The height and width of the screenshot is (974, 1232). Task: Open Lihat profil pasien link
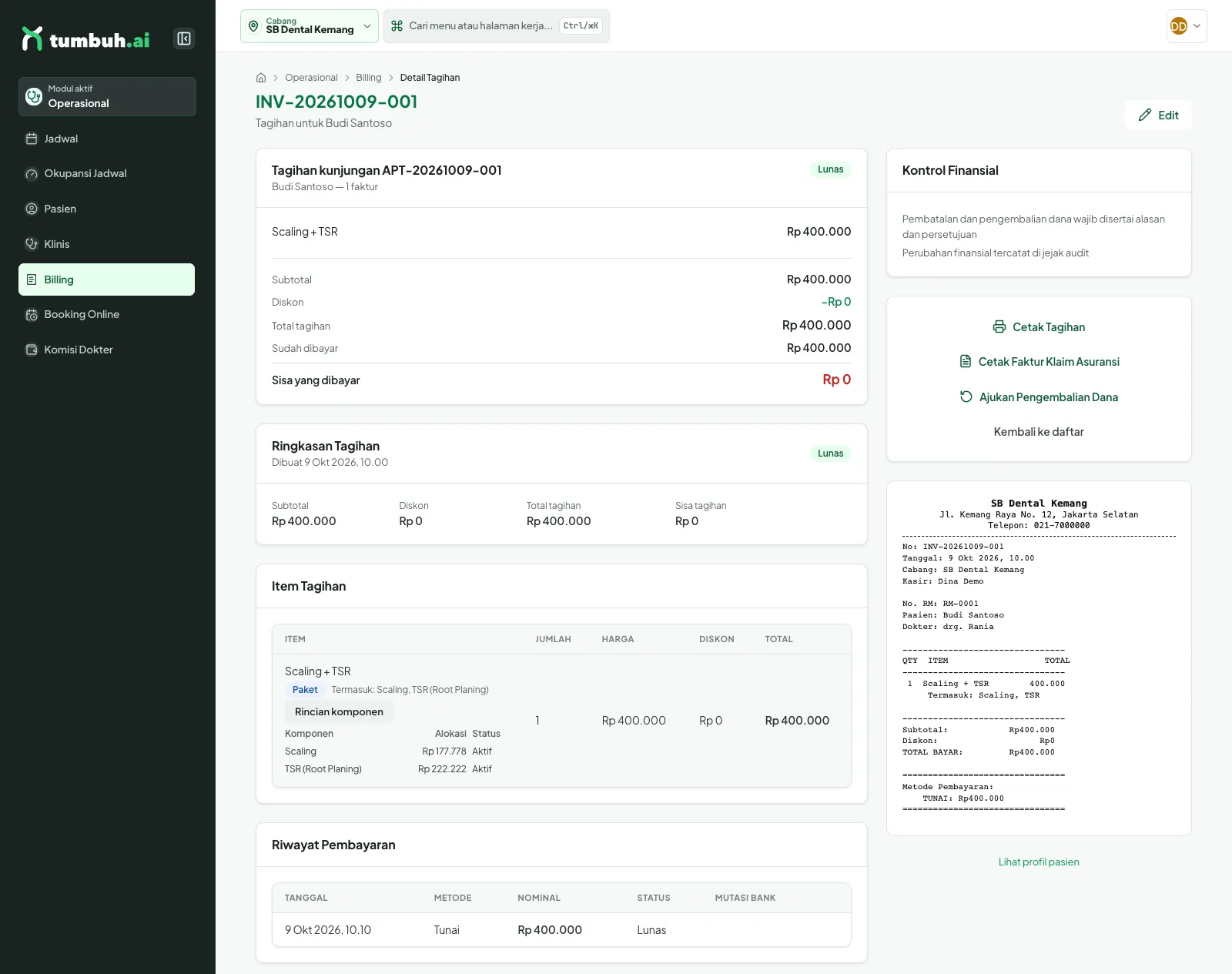pos(1039,862)
